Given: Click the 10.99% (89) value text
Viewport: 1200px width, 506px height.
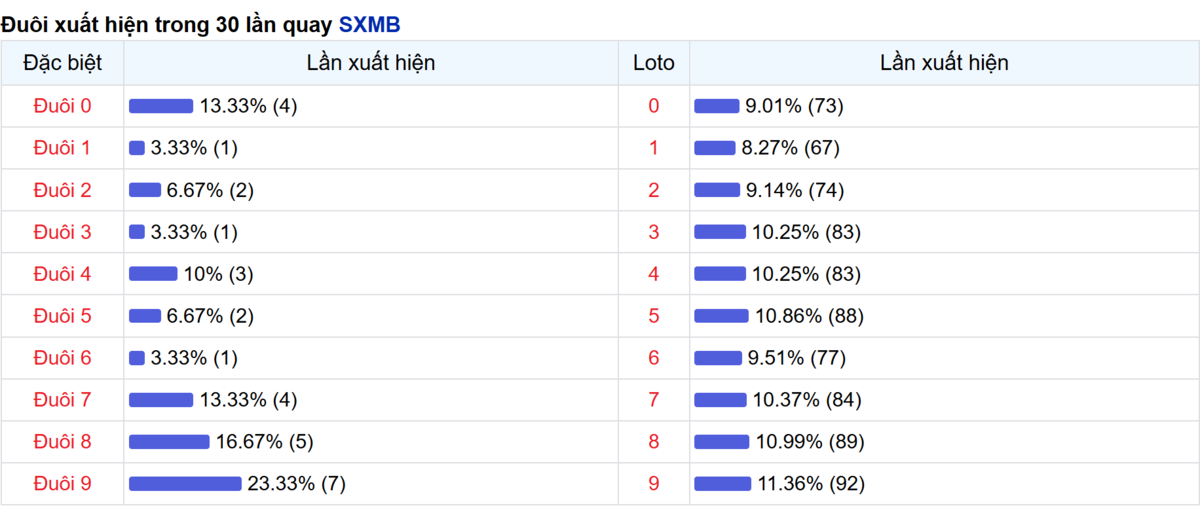Looking at the screenshot, I should tap(810, 442).
